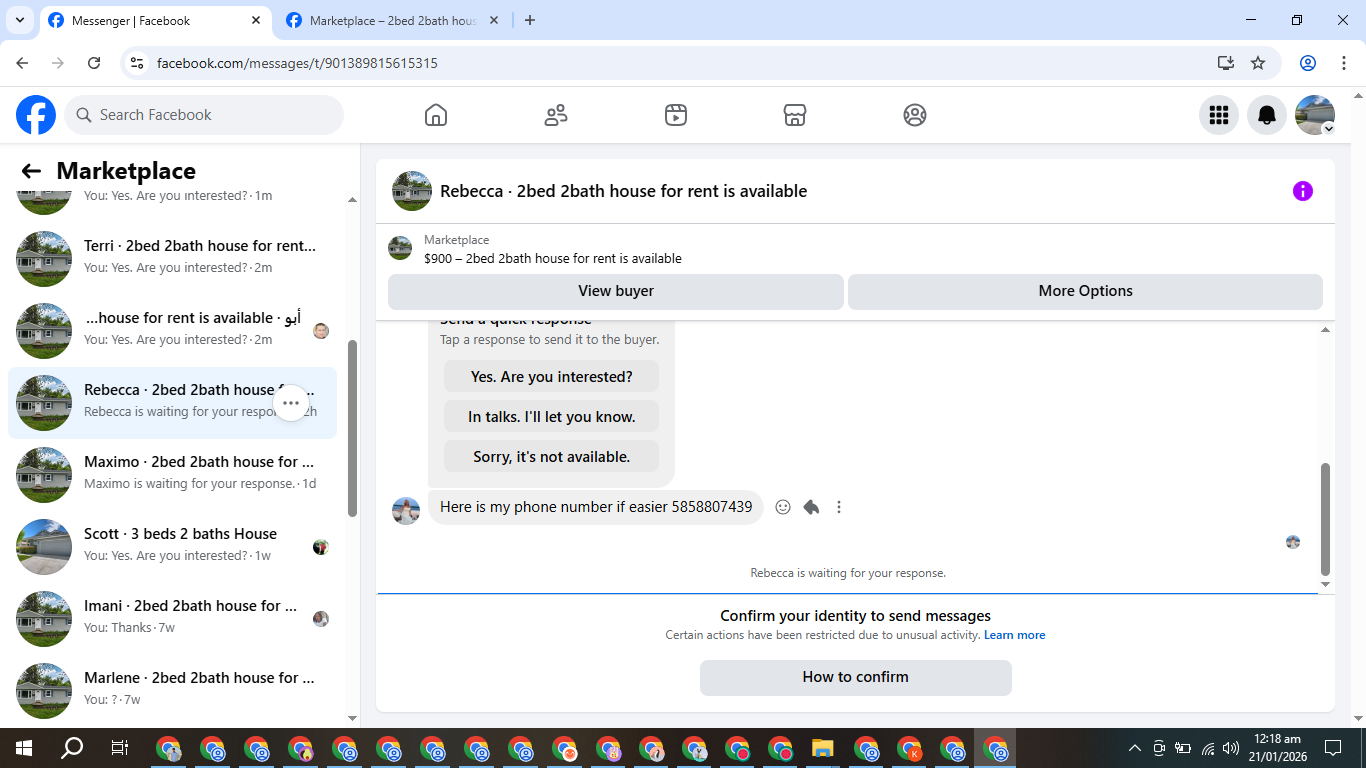Open the Imani conversation

click(x=172, y=619)
